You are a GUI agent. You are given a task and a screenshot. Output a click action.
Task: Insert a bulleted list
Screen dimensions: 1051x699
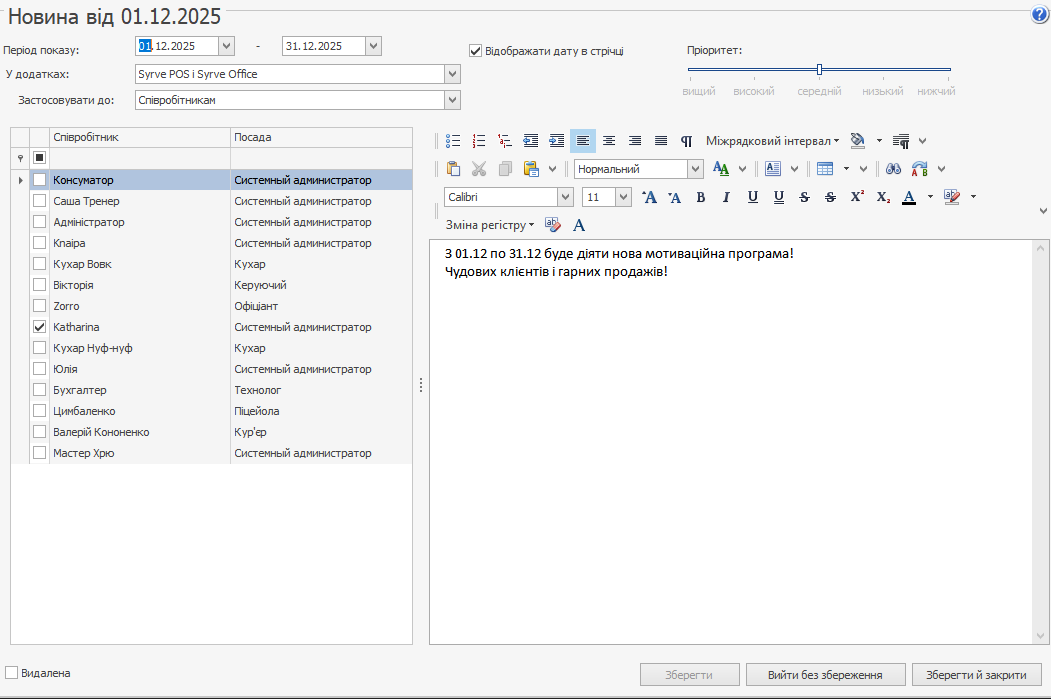(453, 141)
